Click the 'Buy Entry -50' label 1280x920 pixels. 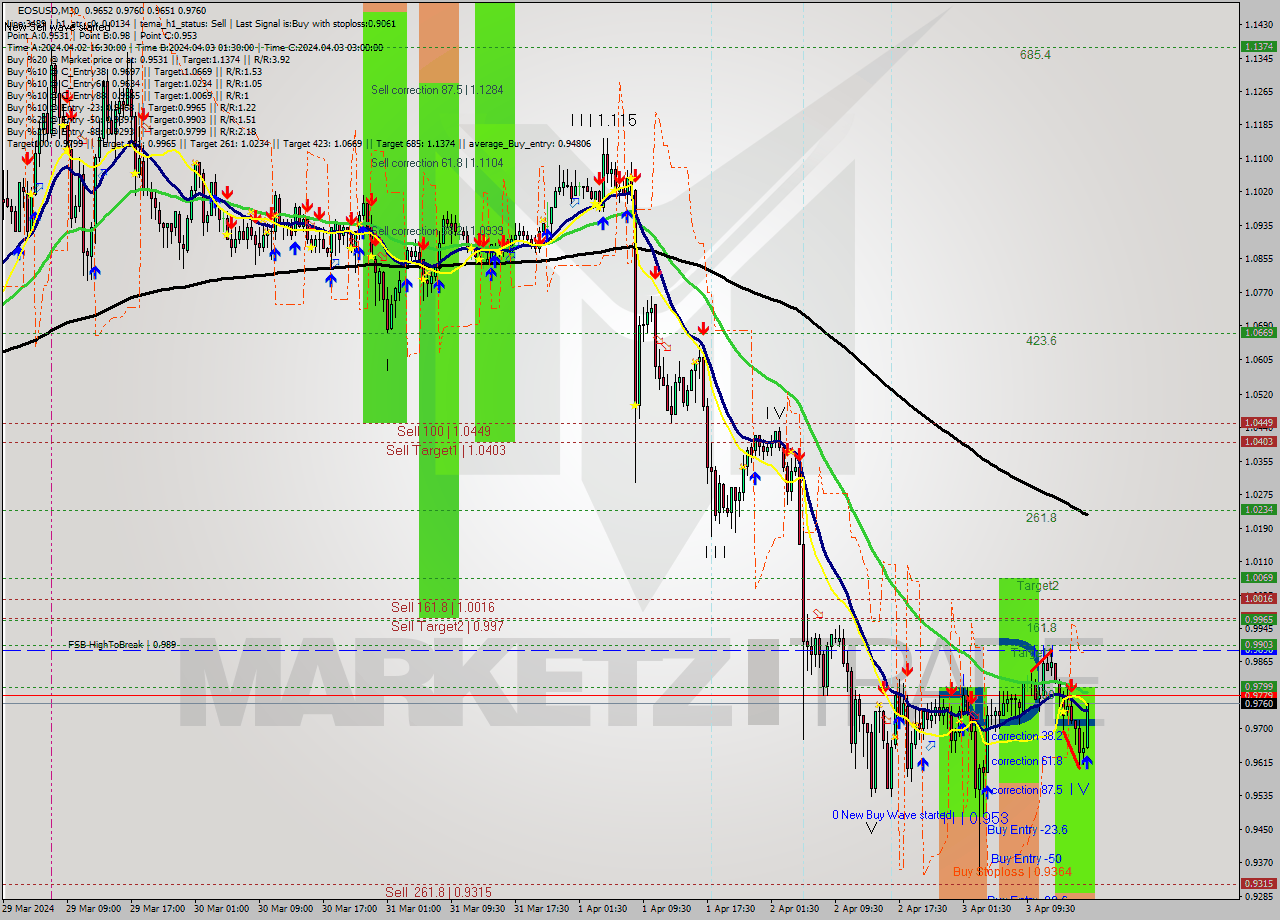click(1026, 859)
